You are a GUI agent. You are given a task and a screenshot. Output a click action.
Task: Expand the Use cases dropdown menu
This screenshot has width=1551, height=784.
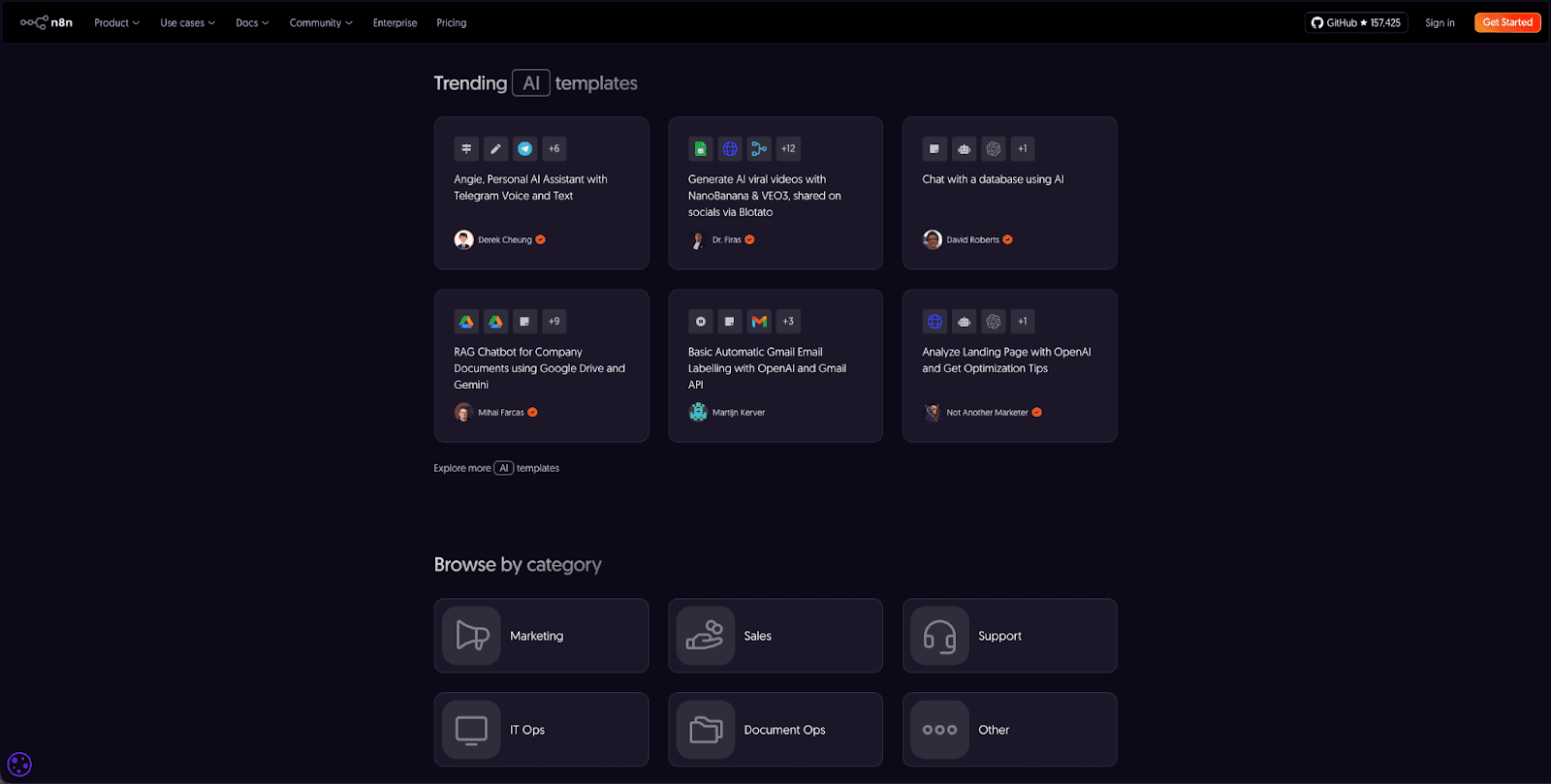(x=187, y=22)
